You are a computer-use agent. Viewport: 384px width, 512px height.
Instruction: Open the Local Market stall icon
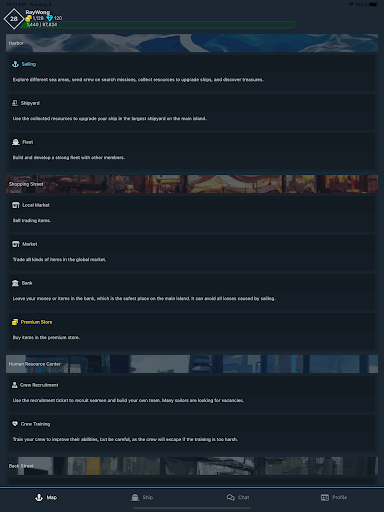coord(16,205)
